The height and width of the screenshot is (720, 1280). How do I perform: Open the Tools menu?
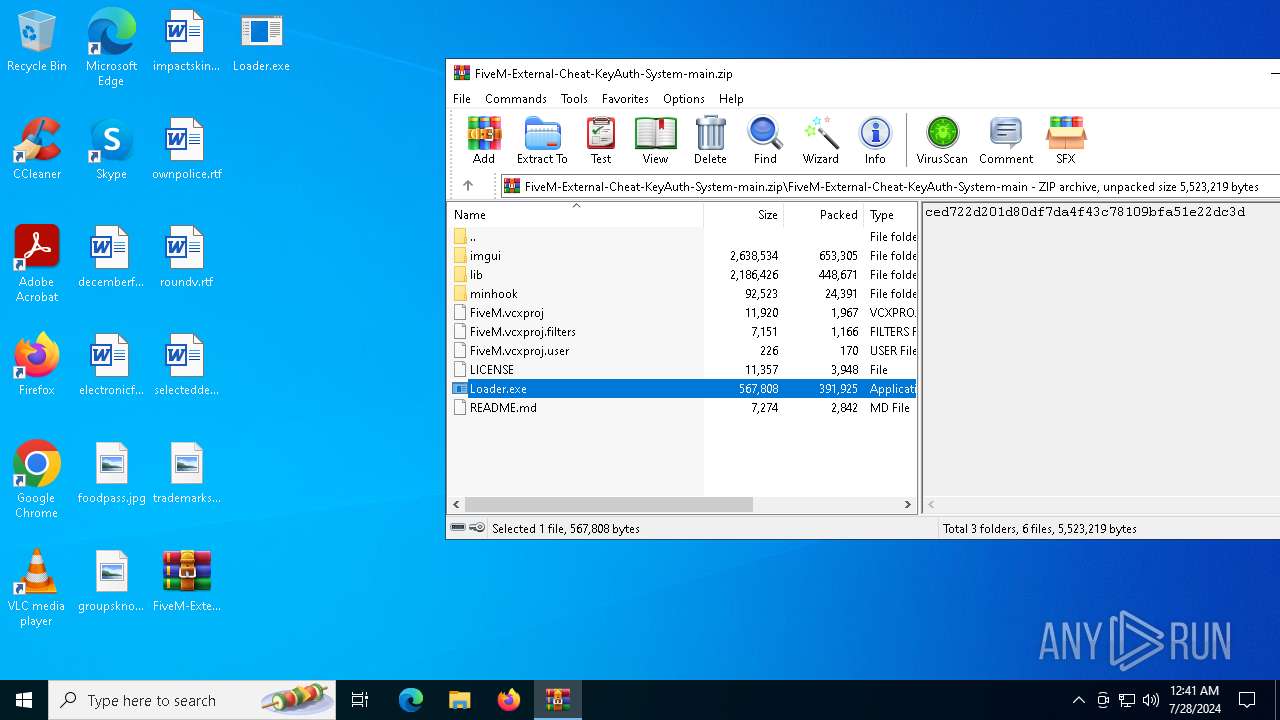click(x=574, y=99)
